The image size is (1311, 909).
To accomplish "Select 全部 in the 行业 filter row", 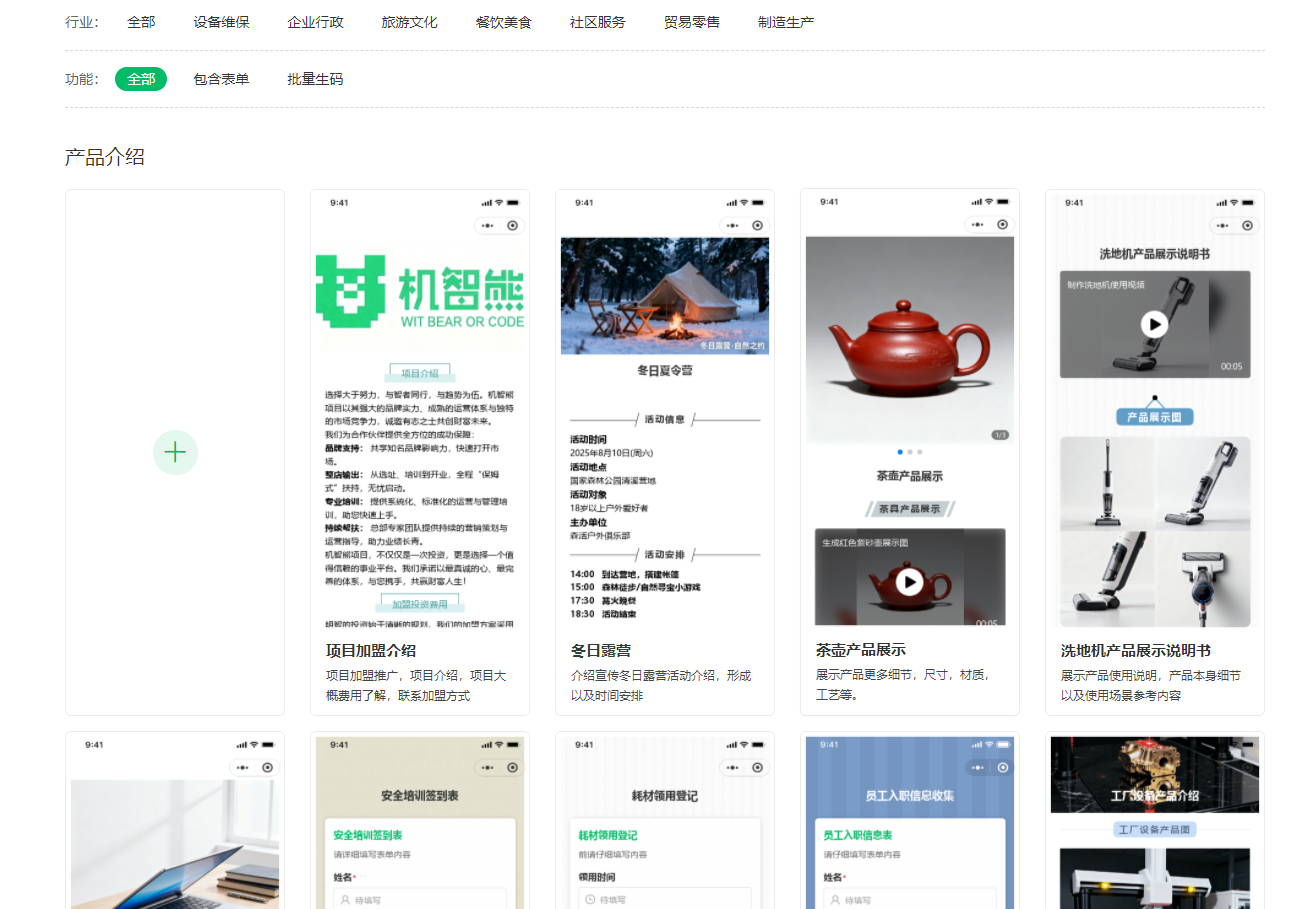I will [x=141, y=22].
